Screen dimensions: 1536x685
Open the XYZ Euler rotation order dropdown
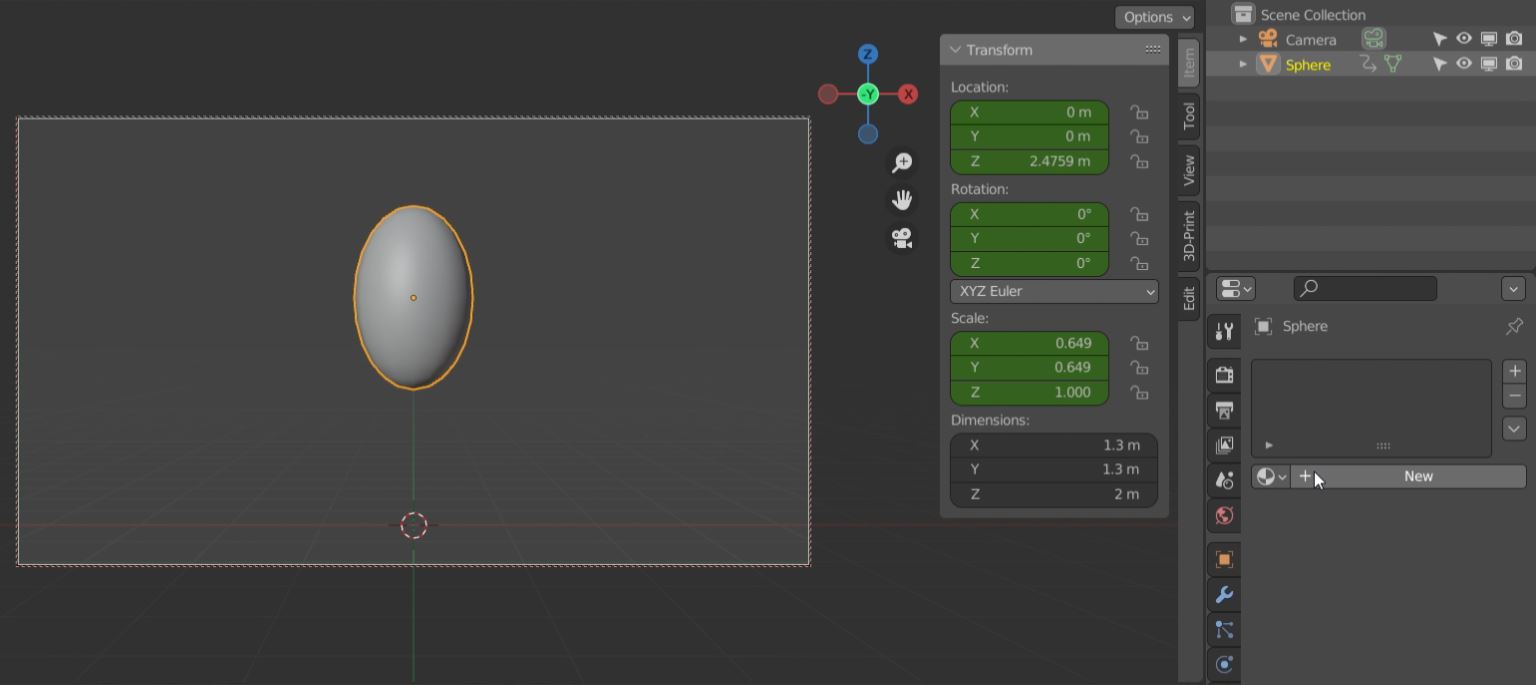coord(1053,291)
